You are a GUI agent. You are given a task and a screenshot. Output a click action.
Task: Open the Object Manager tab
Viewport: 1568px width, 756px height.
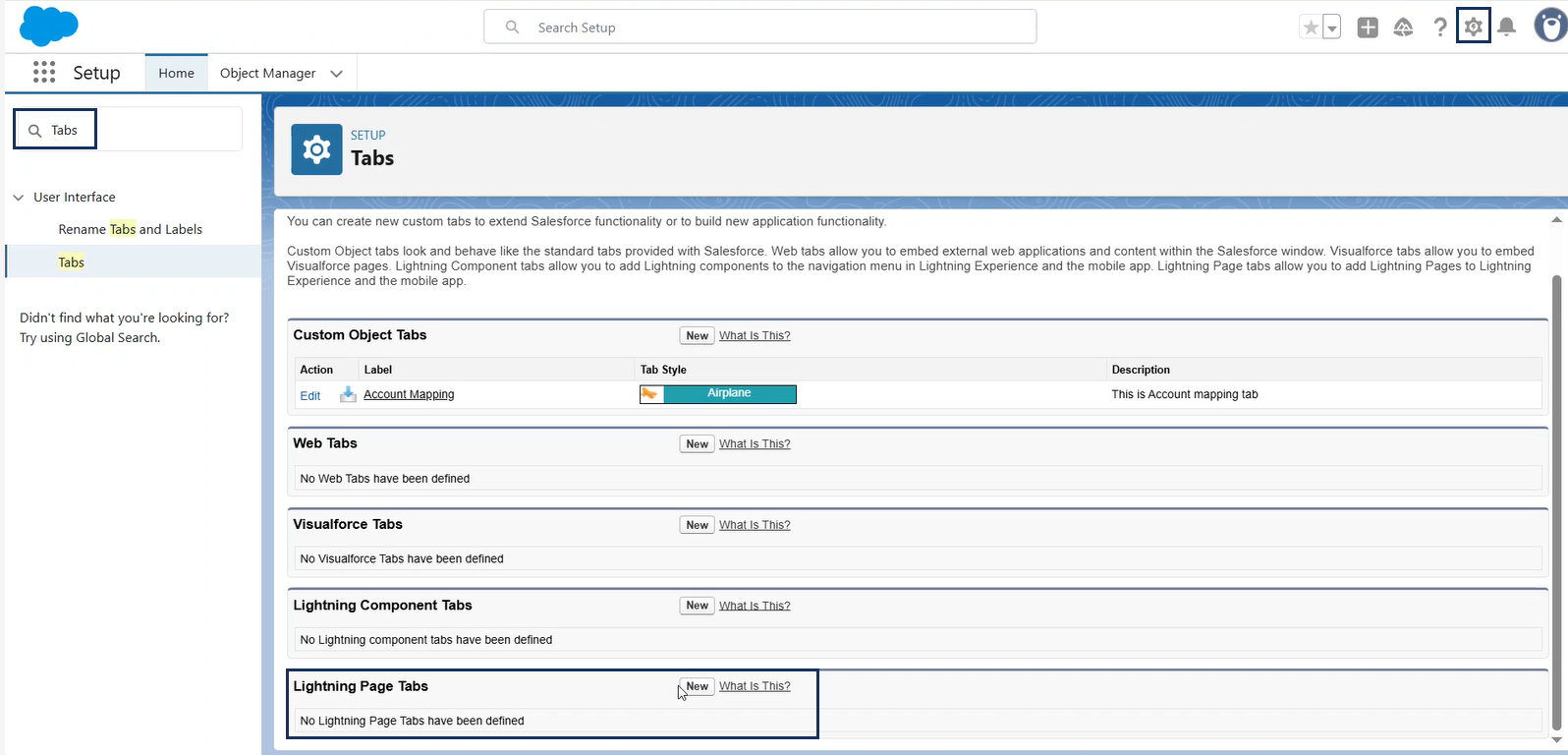[x=267, y=73]
